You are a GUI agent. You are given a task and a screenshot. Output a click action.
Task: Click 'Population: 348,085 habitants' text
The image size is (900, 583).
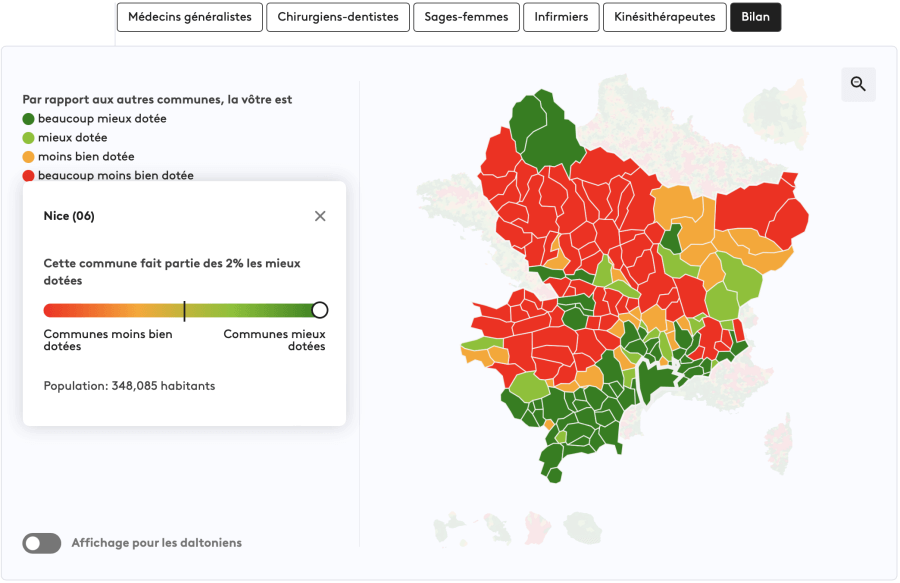coord(129,386)
